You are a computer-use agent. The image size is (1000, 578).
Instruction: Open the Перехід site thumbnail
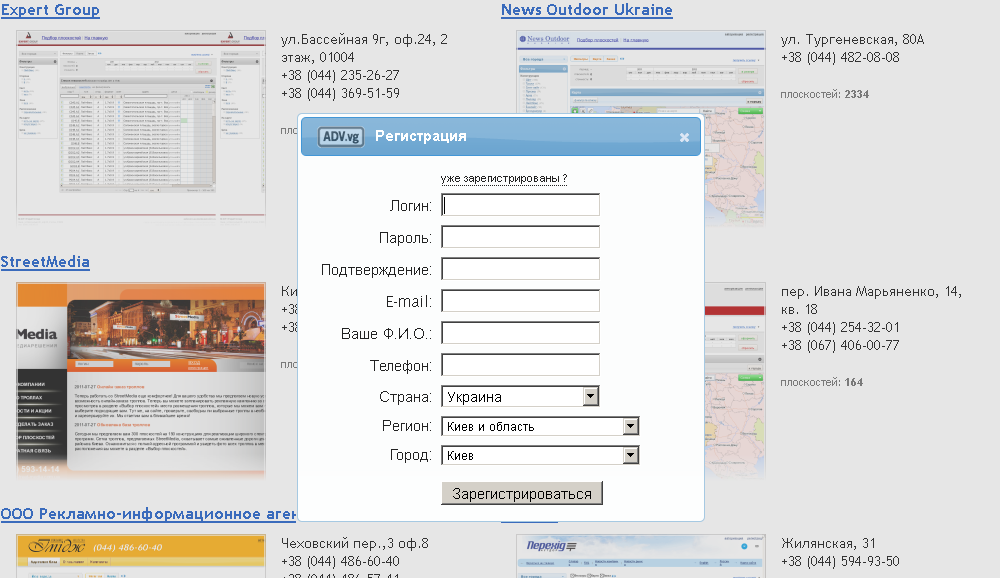point(640,556)
